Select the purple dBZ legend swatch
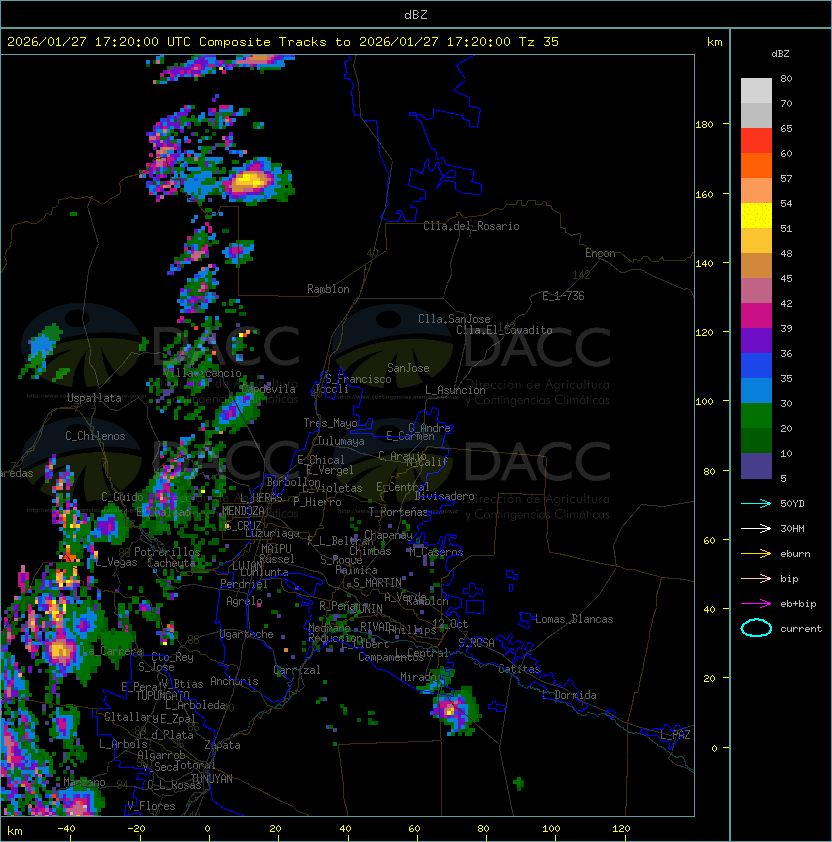Image resolution: width=832 pixels, height=842 pixels. [x=756, y=340]
